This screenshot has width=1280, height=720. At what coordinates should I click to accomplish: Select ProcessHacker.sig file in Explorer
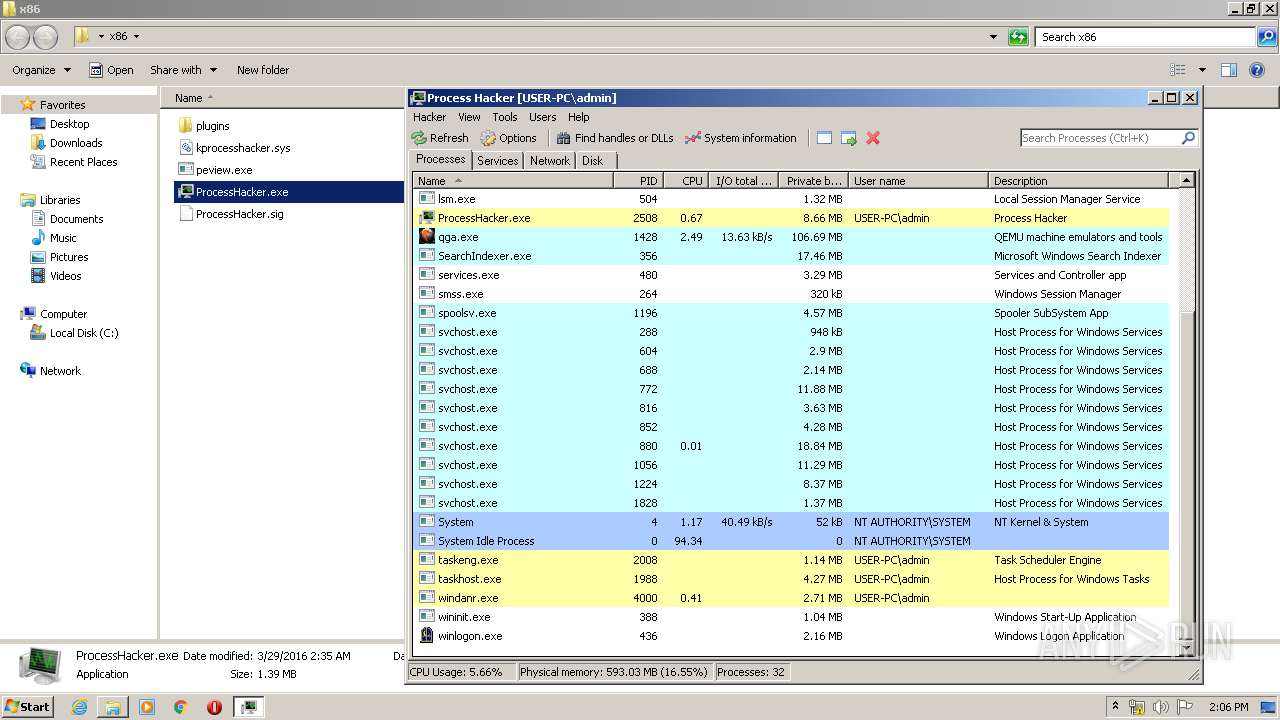point(239,214)
